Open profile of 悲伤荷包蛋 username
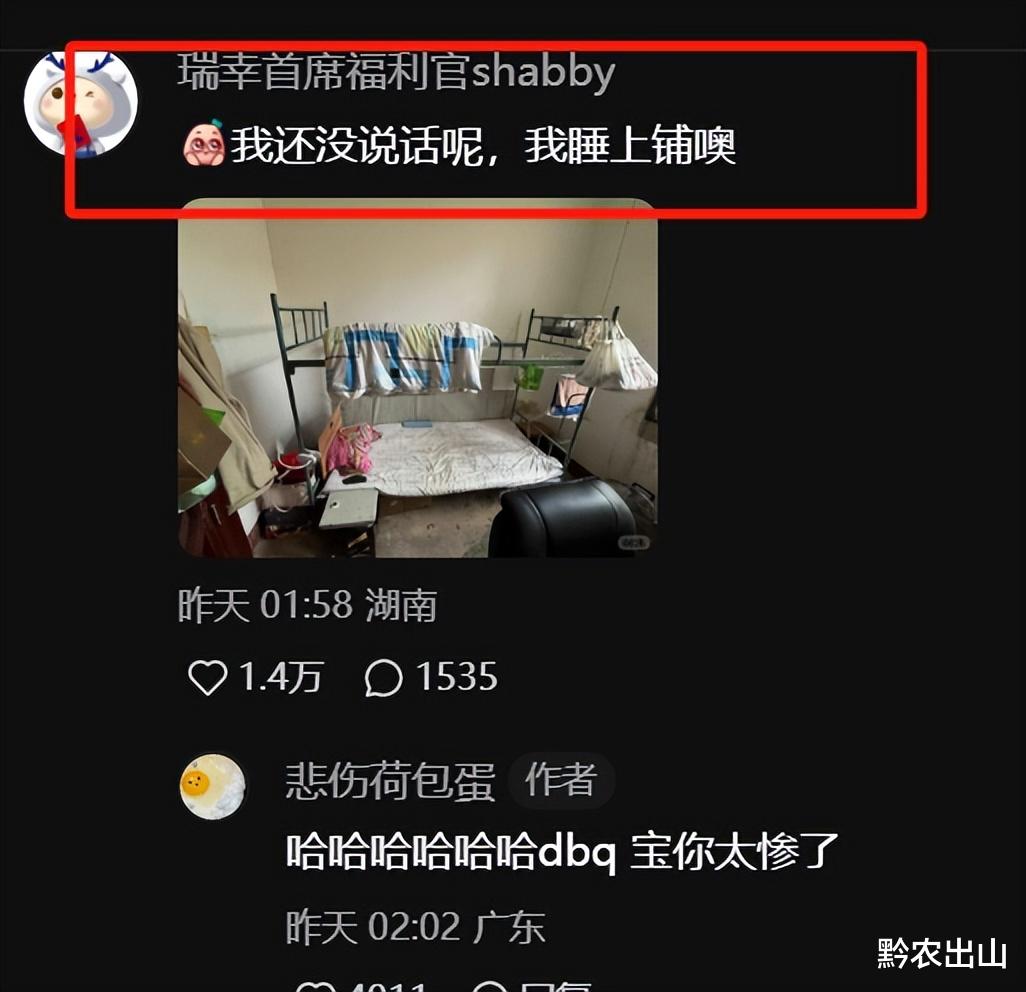1026x992 pixels. [390, 780]
